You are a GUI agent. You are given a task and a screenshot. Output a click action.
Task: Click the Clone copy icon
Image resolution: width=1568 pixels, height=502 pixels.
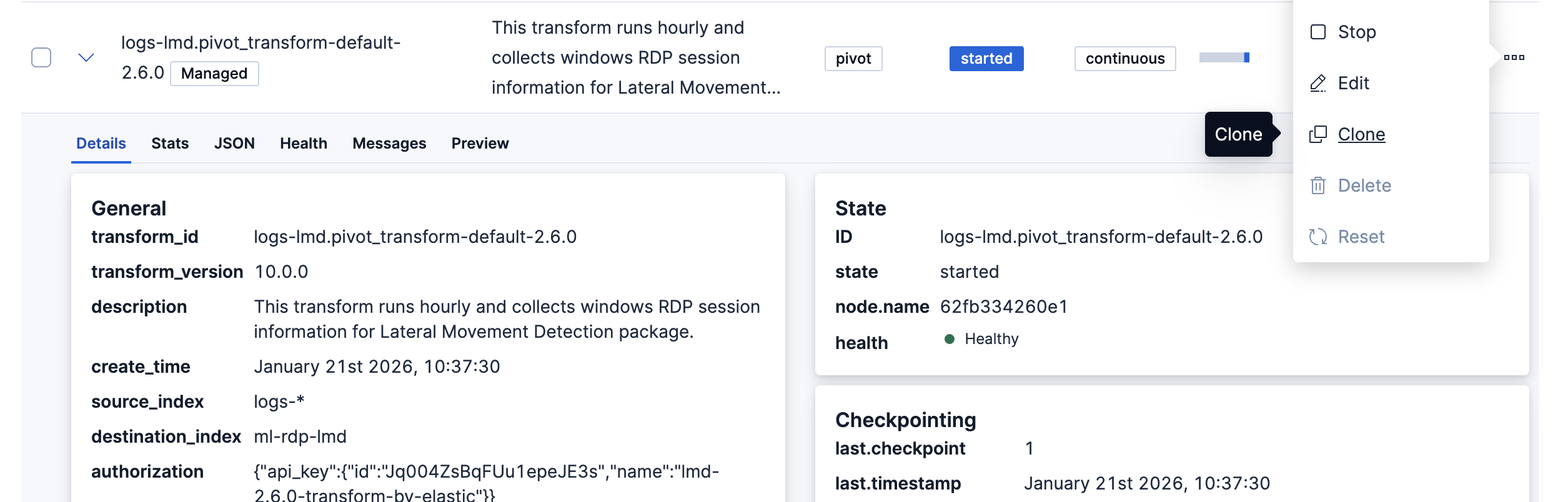click(x=1317, y=134)
